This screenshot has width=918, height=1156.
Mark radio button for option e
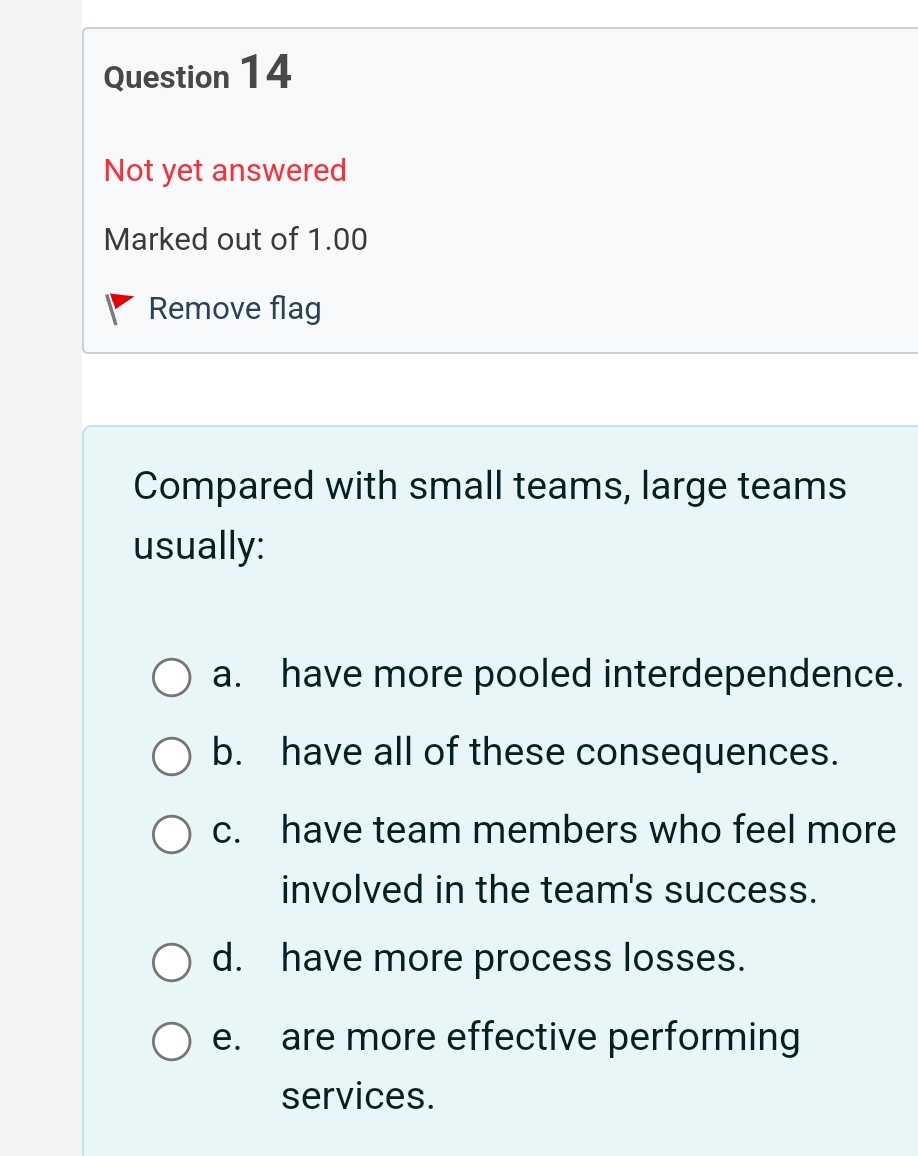point(171,1040)
